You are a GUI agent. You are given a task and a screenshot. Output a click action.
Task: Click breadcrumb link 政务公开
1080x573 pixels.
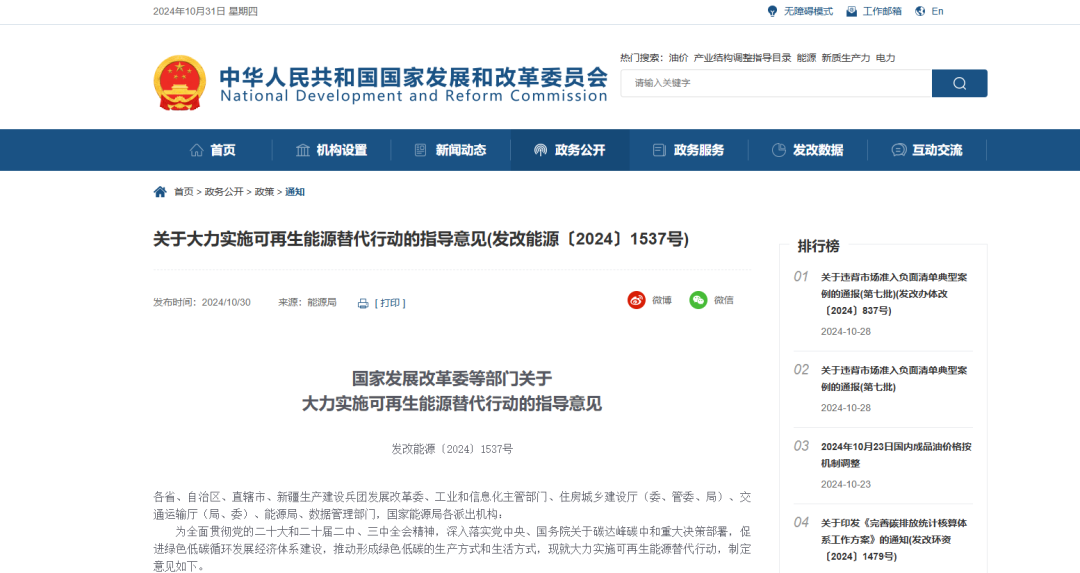pos(224,191)
